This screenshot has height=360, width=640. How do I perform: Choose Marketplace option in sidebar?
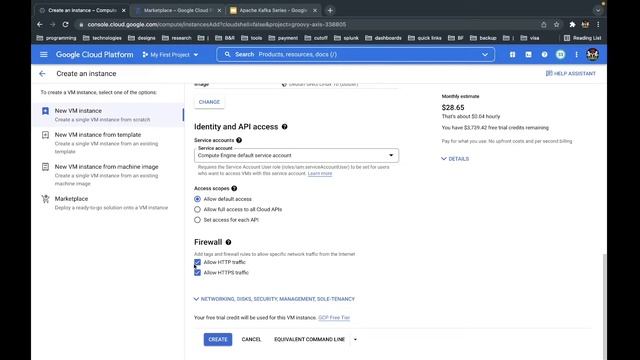point(108,203)
